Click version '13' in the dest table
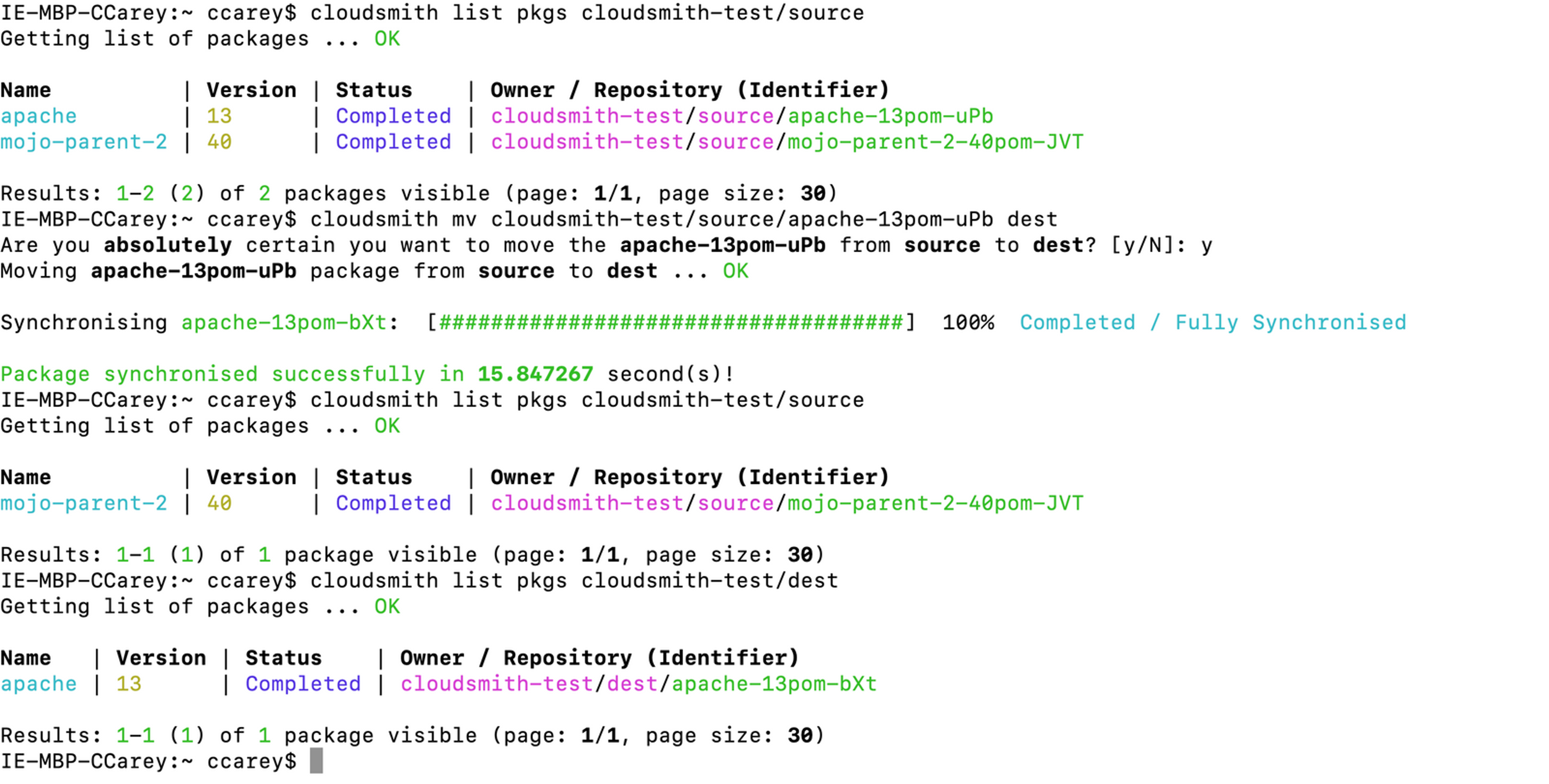 point(129,684)
